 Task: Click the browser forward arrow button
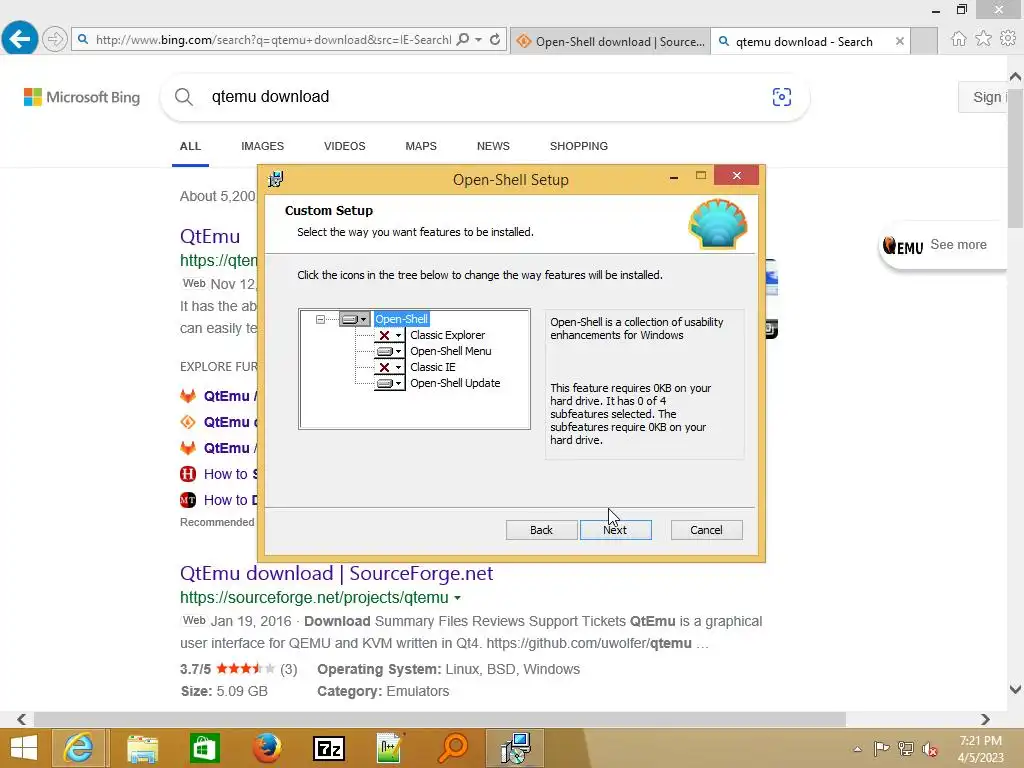click(55, 39)
